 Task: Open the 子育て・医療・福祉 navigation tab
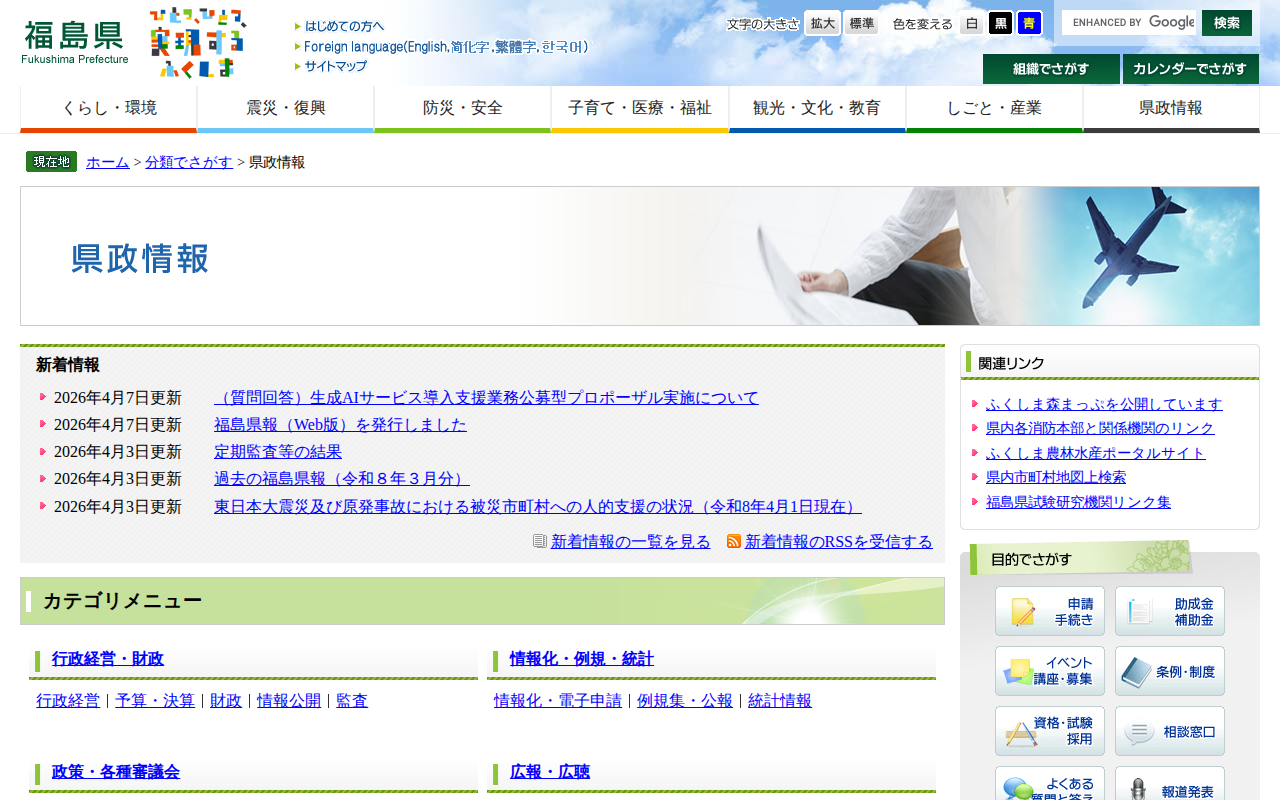pyautogui.click(x=640, y=109)
